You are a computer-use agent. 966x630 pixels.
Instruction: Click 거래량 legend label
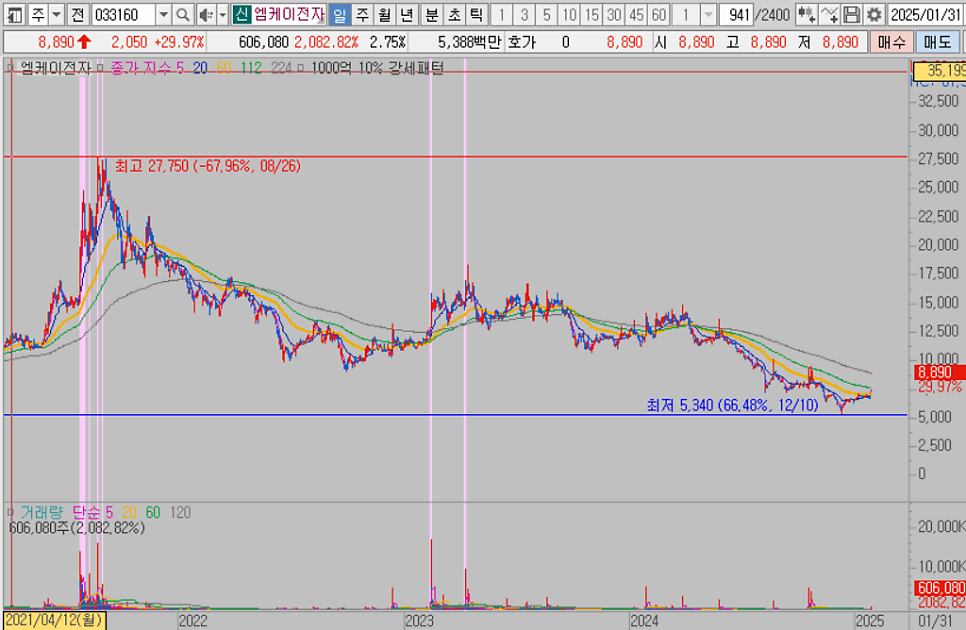41,512
